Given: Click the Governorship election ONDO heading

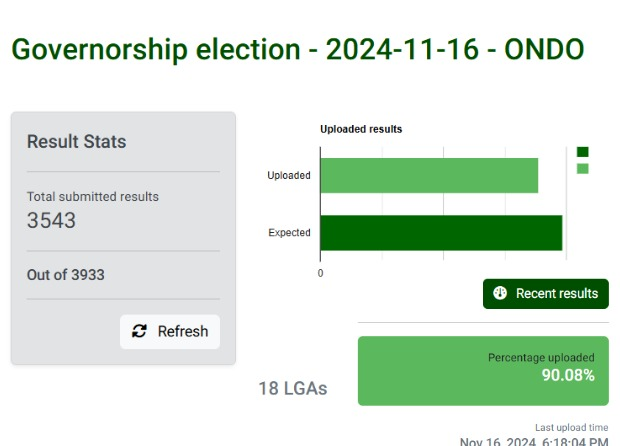Looking at the screenshot, I should click(298, 49).
